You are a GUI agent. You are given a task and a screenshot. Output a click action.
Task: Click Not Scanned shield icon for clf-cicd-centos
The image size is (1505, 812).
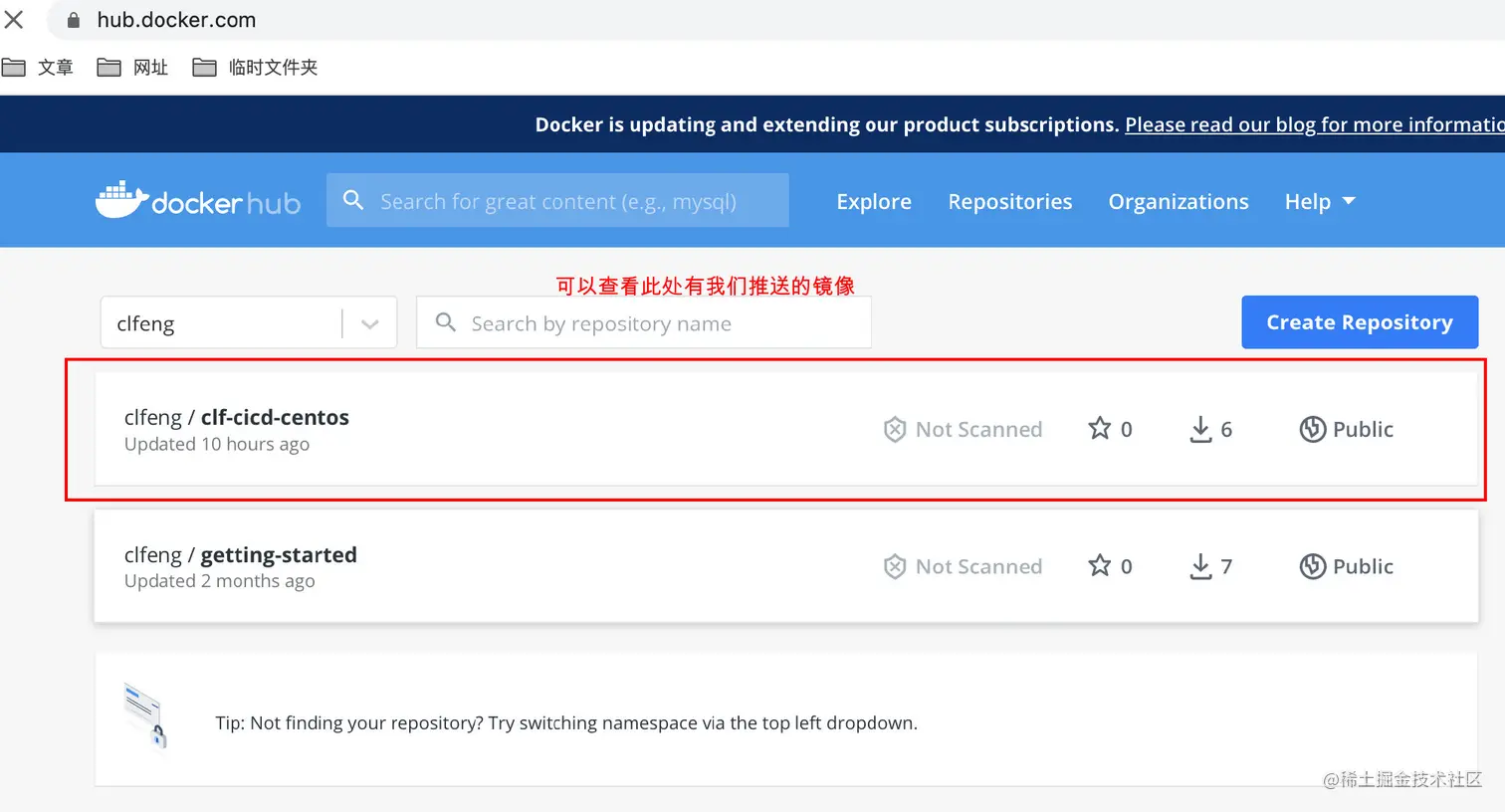click(895, 429)
